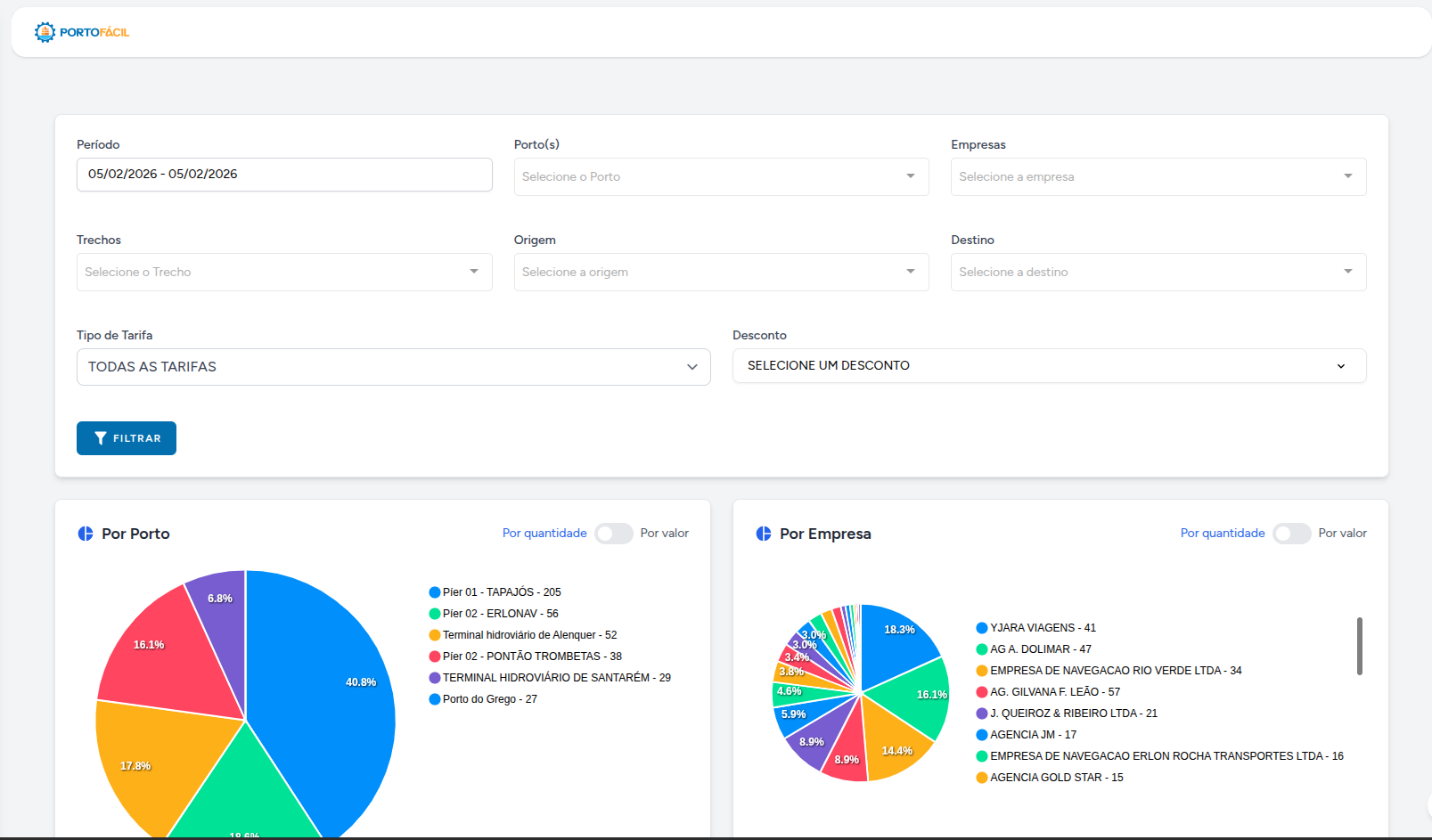1432x840 pixels.
Task: Expand the Trechos dropdown
Action: pyautogui.click(x=284, y=272)
